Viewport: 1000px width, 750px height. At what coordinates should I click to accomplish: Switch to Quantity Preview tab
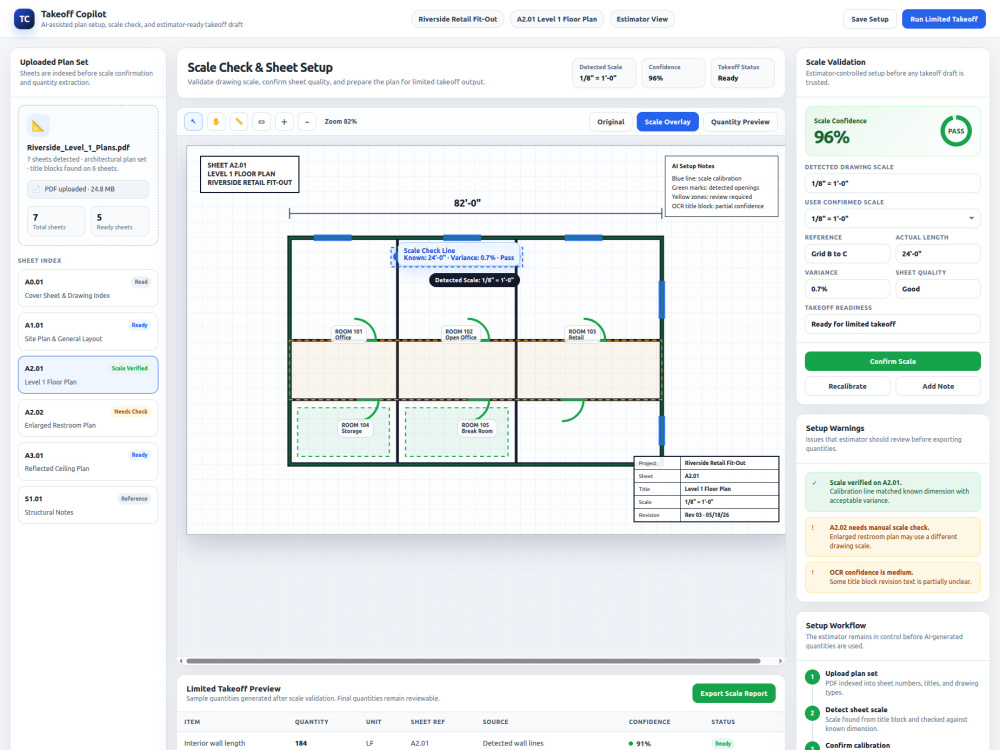pyautogui.click(x=740, y=122)
